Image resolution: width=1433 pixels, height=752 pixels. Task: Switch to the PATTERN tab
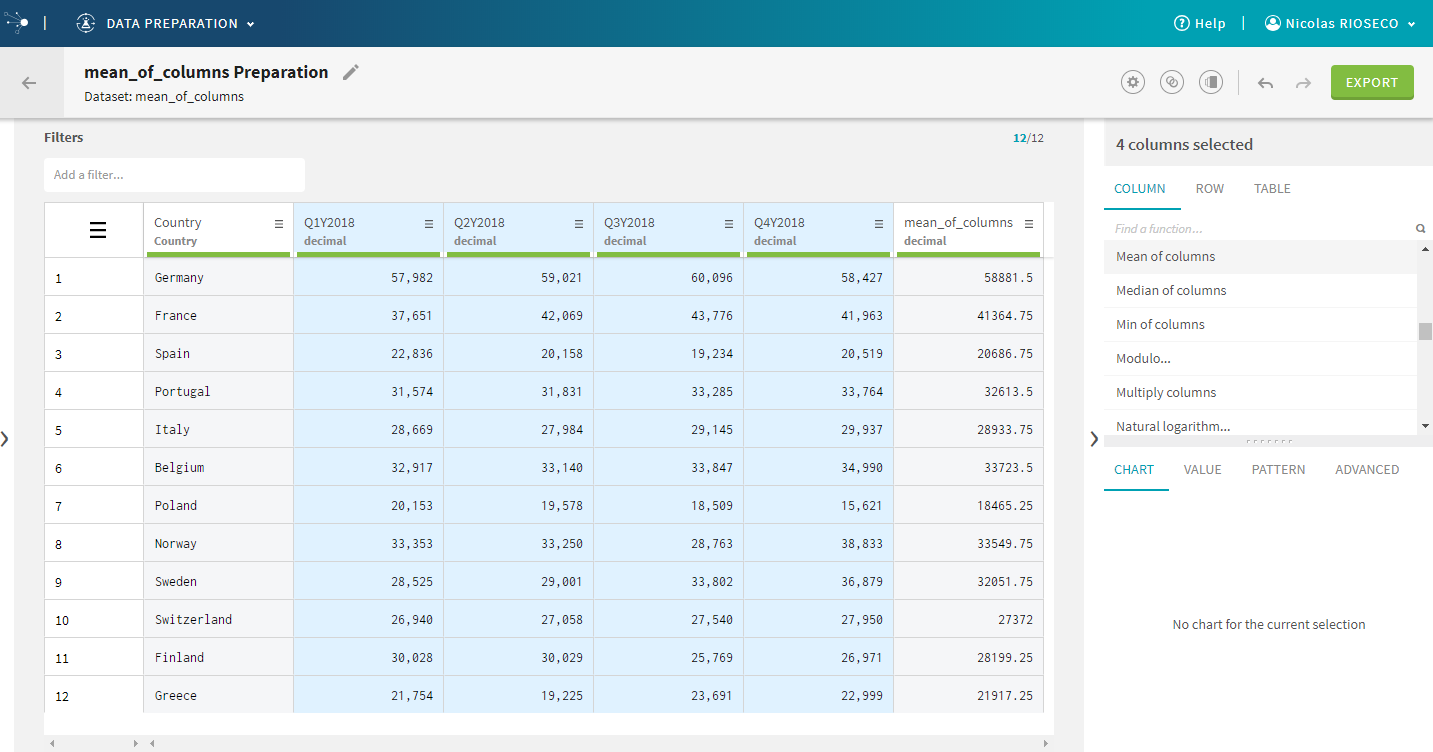point(1278,470)
